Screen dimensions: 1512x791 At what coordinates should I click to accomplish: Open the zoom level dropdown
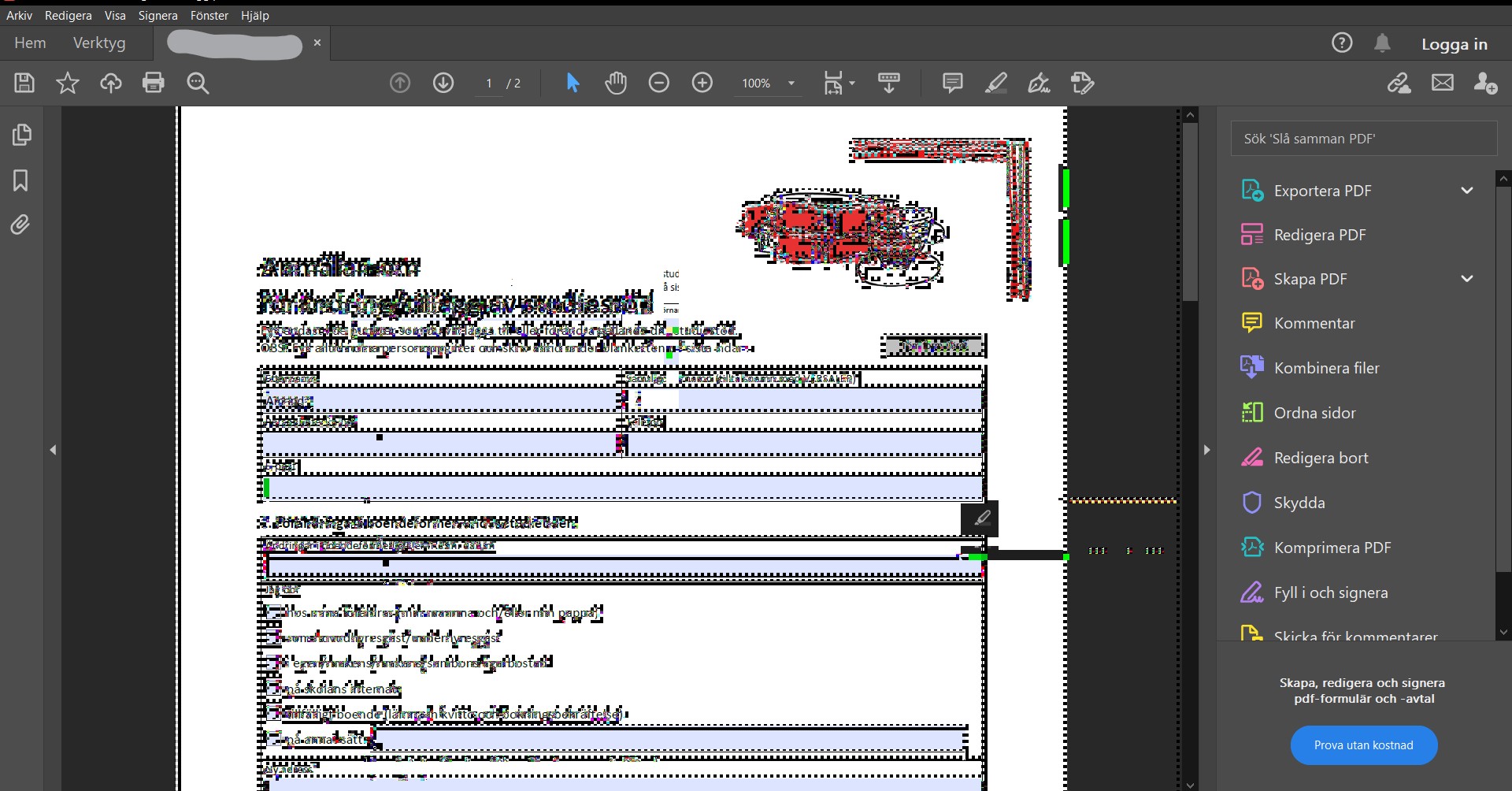click(x=791, y=83)
